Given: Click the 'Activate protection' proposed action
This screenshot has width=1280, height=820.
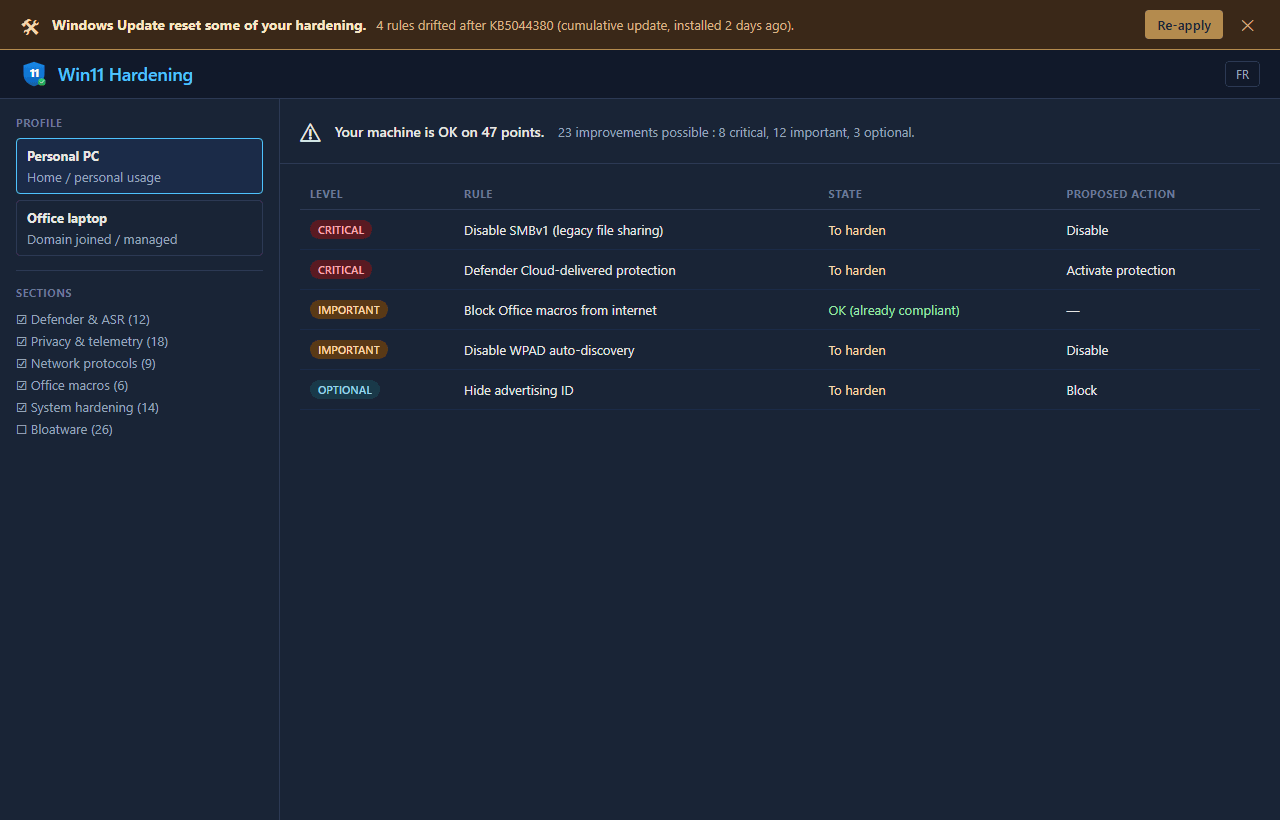Looking at the screenshot, I should pyautogui.click(x=1121, y=270).
